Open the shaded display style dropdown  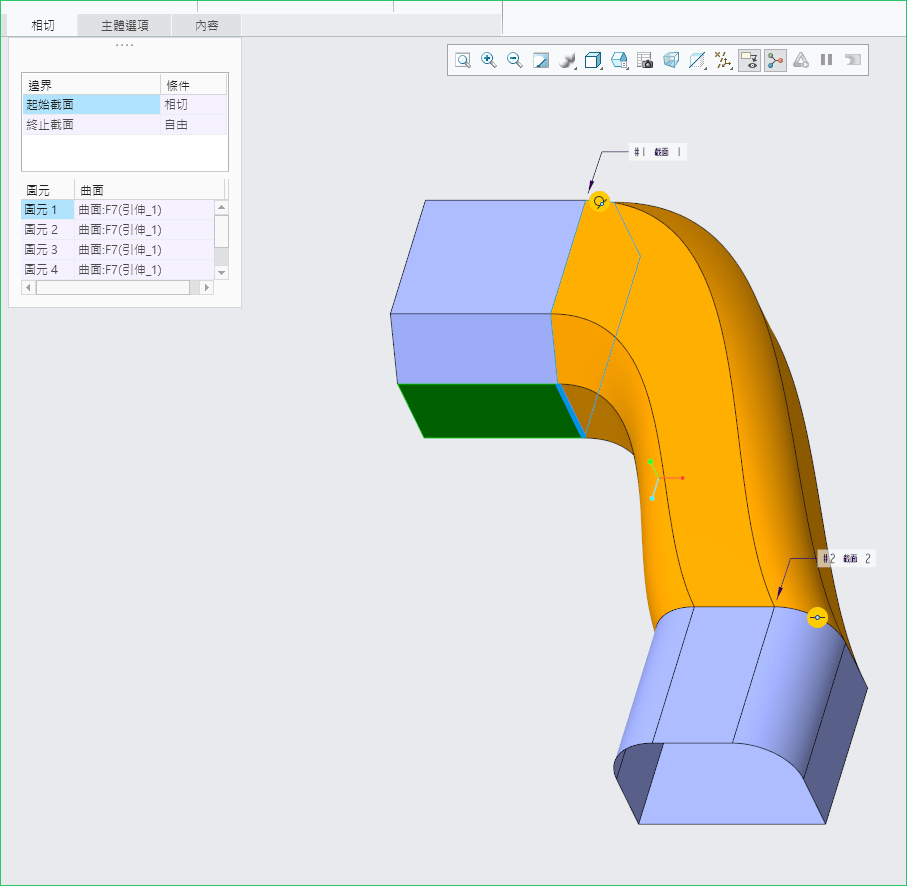click(x=567, y=60)
